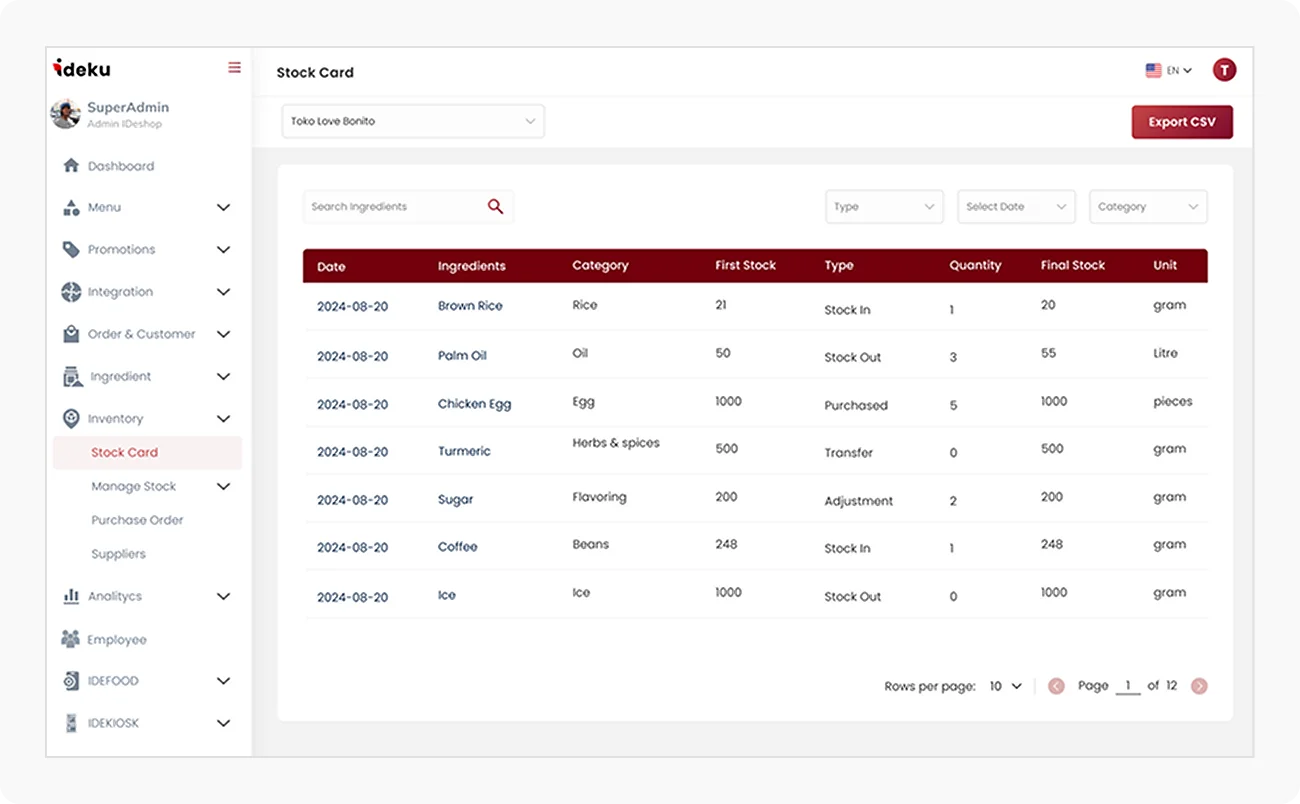Click the Analitycs bar chart icon

pos(71,596)
